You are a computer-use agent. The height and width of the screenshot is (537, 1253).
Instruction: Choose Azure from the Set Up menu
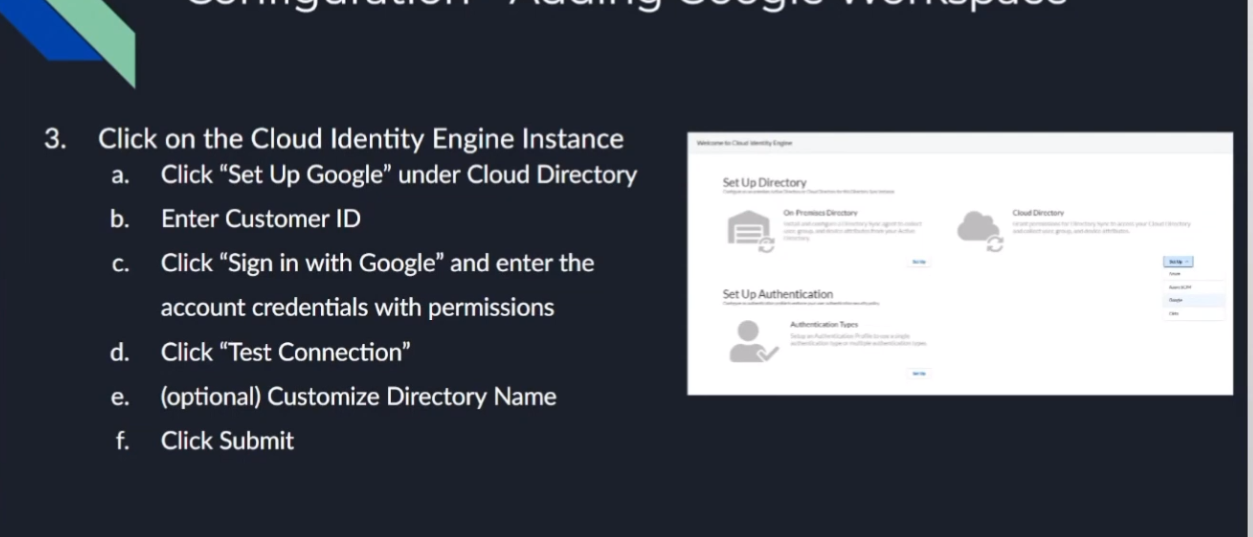point(1194,274)
